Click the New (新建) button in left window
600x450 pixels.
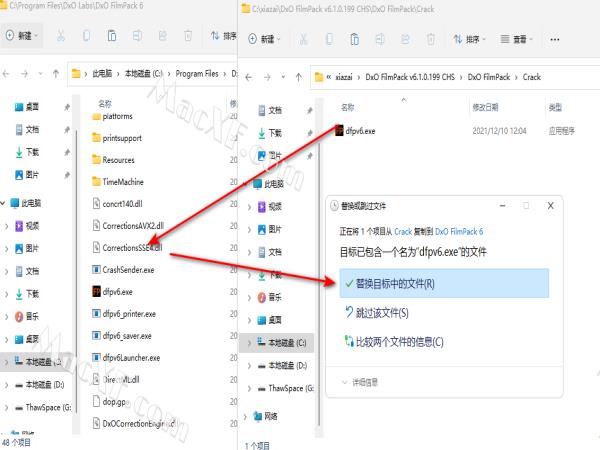(x=22, y=36)
